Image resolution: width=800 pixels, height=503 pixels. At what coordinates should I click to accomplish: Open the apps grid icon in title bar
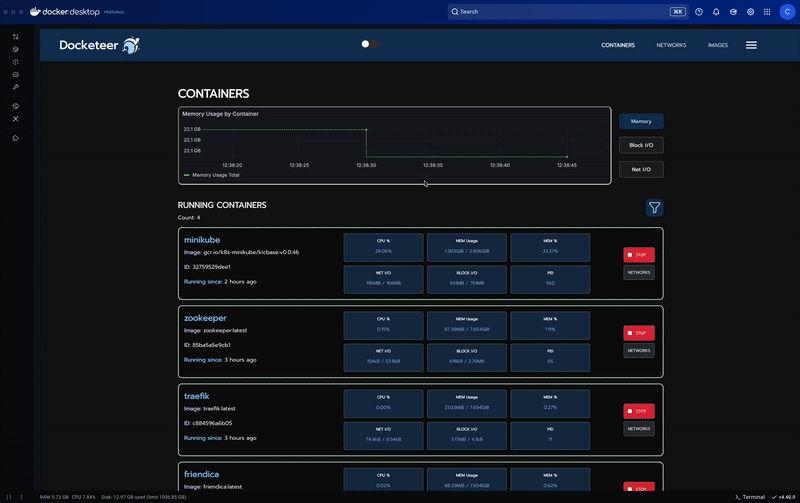pyautogui.click(x=767, y=12)
